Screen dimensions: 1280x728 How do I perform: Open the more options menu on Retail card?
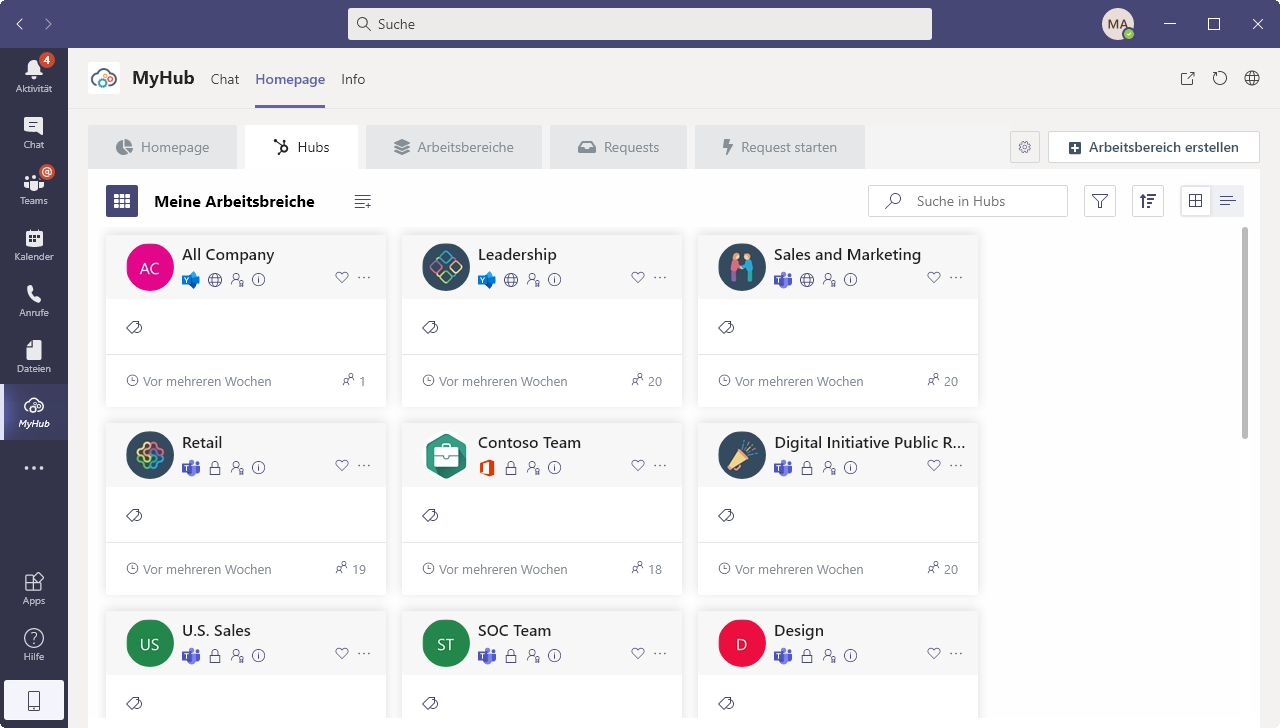pyautogui.click(x=364, y=466)
